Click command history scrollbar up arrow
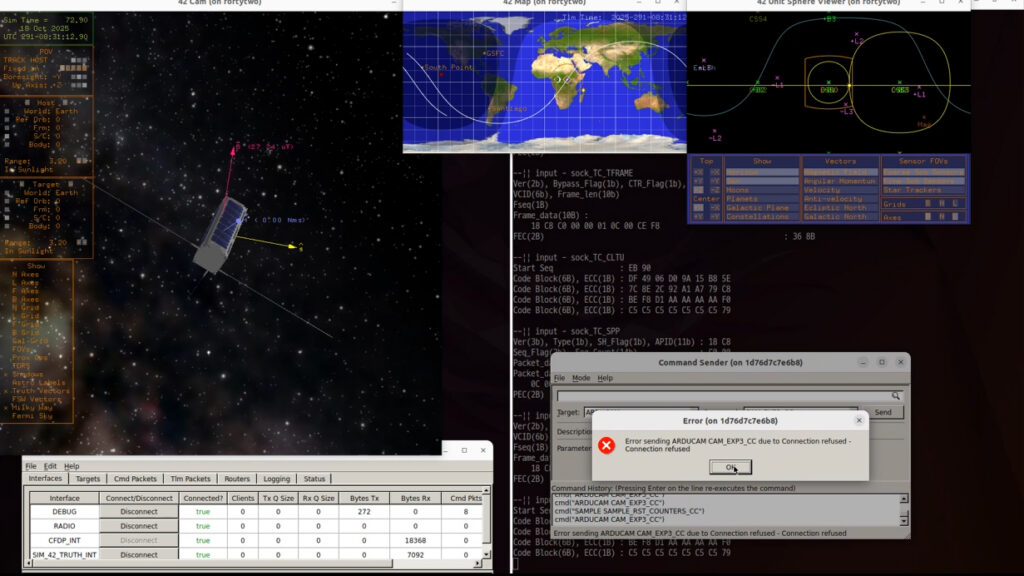Screen dimensions: 1024x576 904,499
